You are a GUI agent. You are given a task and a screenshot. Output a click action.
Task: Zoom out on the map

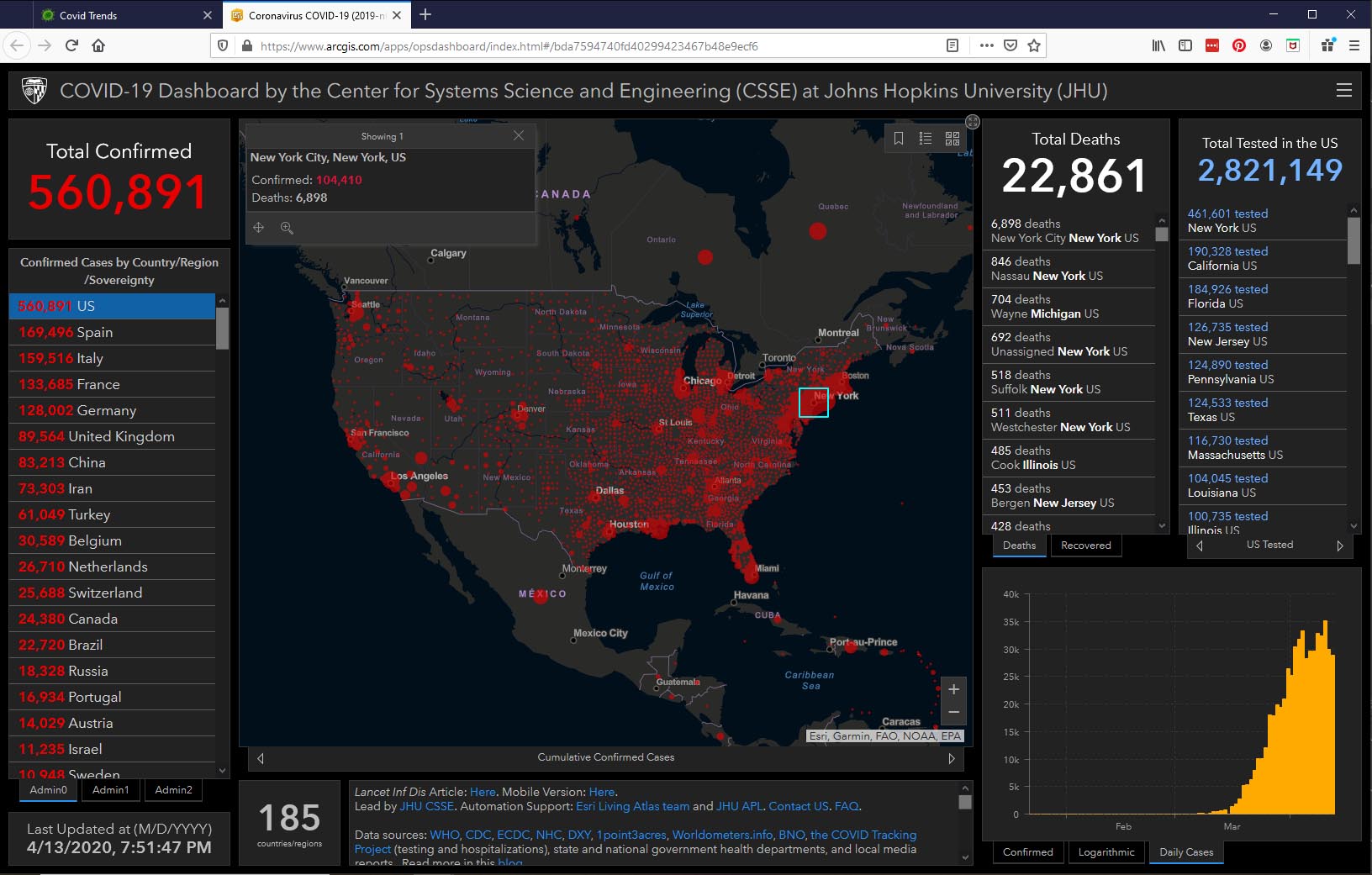coord(953,712)
